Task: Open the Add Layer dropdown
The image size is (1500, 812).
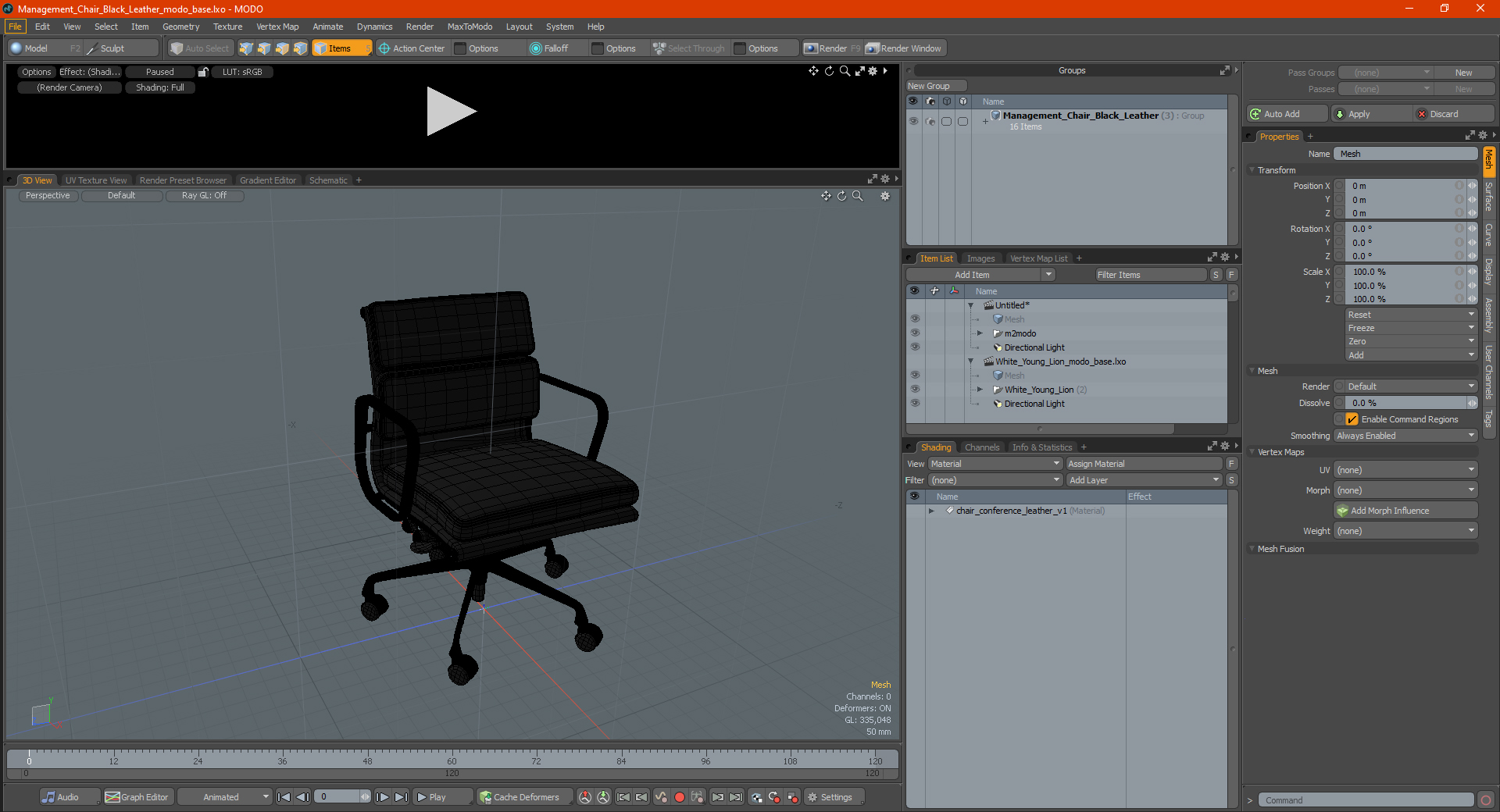Action: (x=1144, y=480)
